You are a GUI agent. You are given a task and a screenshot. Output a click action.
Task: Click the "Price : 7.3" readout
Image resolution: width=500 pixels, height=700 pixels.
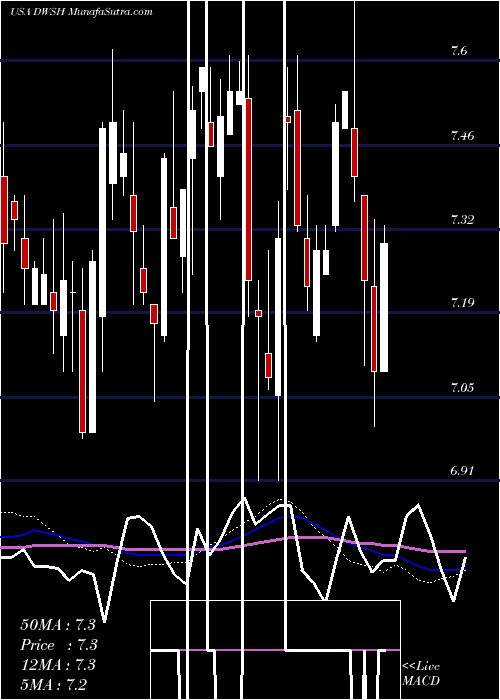[59, 645]
